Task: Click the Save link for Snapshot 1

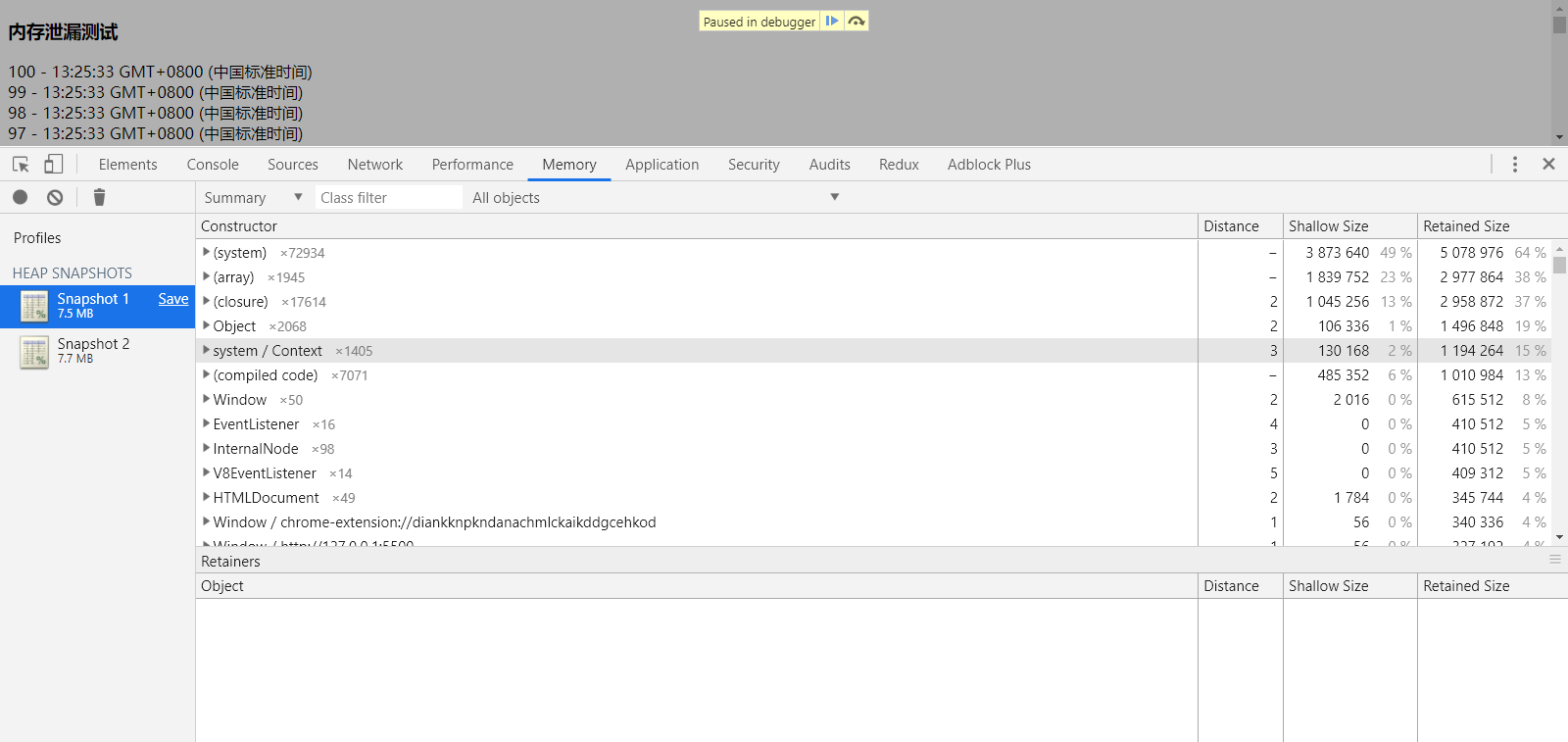Action: [173, 299]
